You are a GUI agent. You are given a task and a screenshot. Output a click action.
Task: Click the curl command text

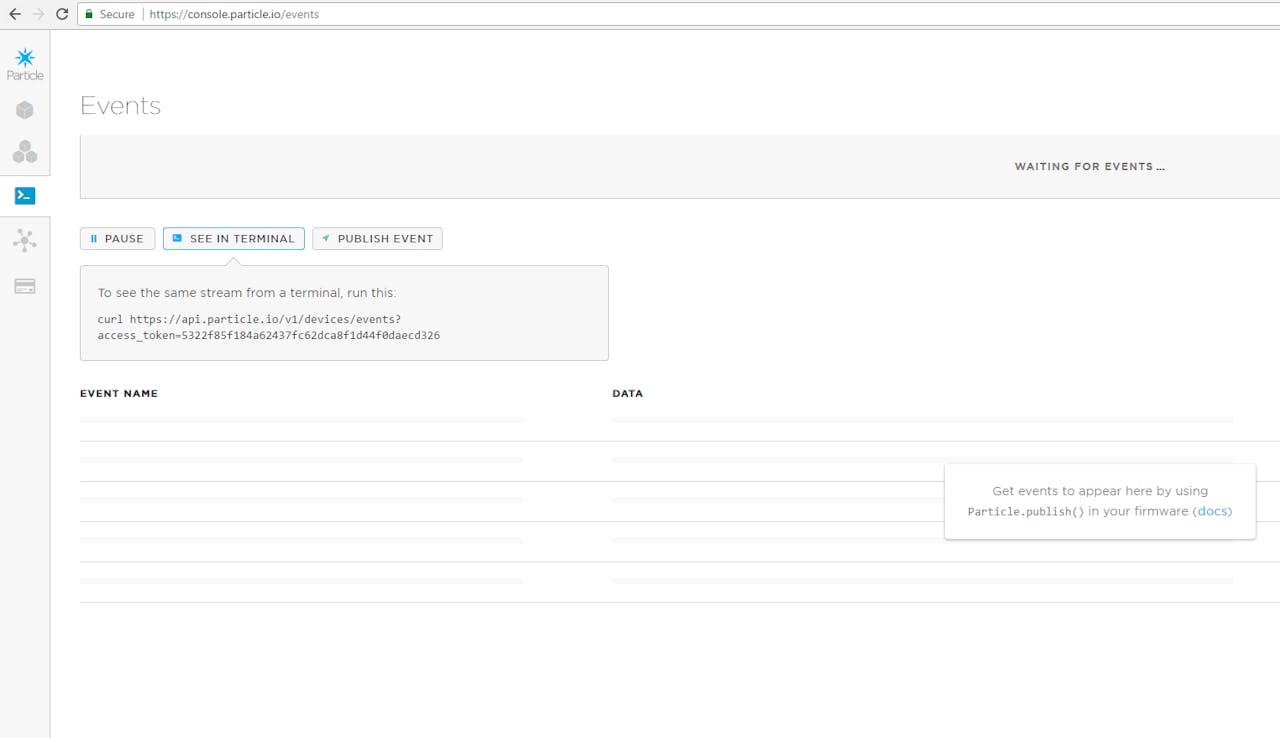pyautogui.click(x=269, y=327)
